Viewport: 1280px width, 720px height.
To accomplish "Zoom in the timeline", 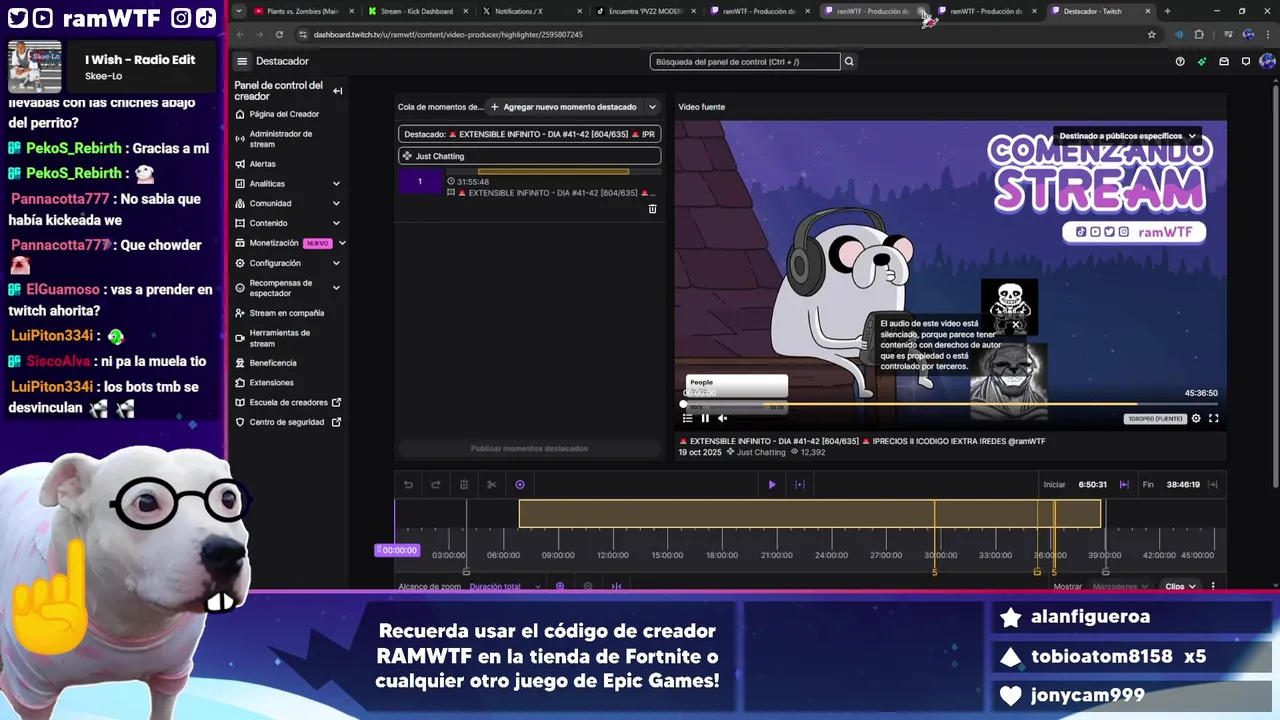I will point(560,587).
